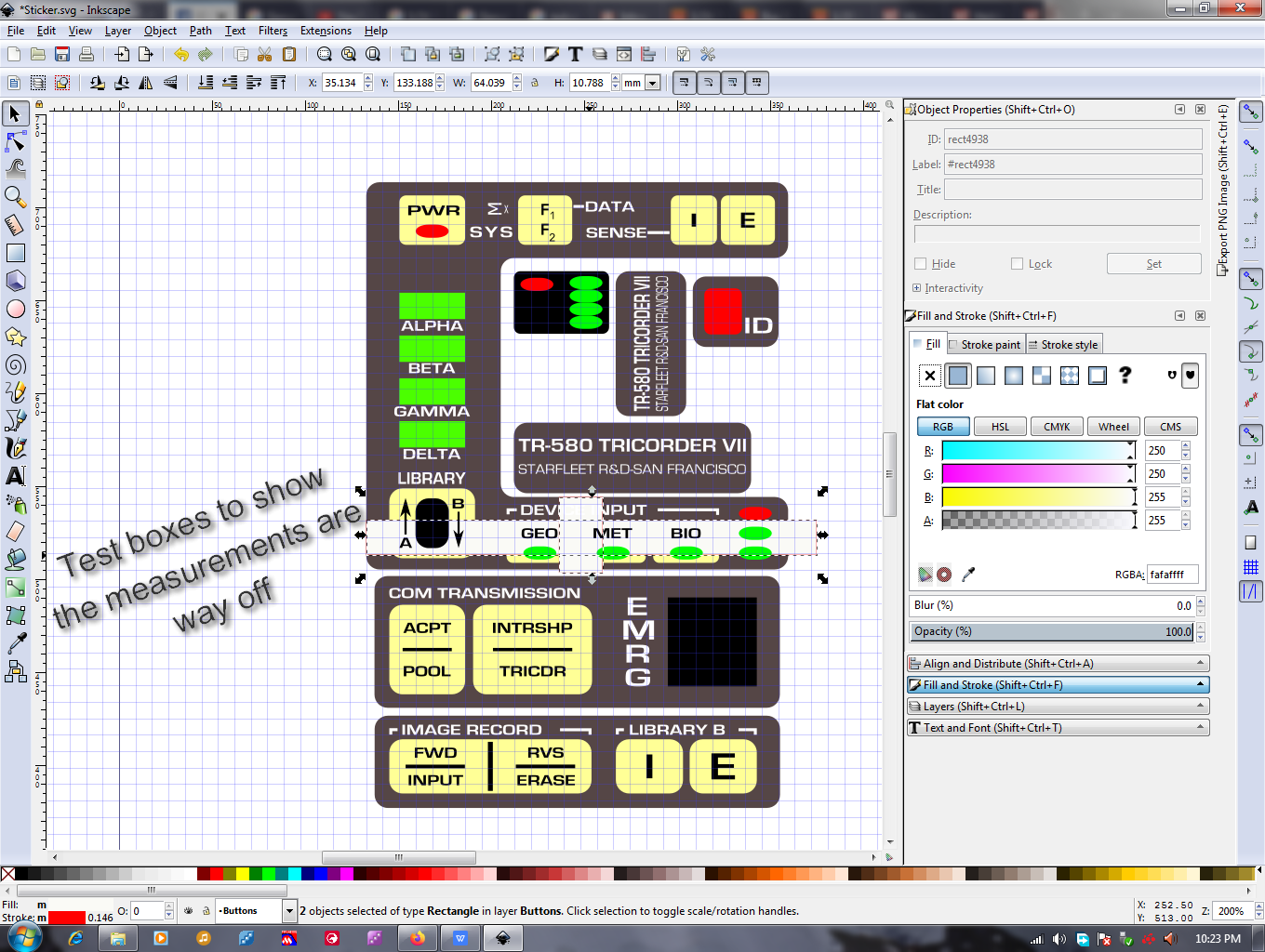Screen dimensions: 1265x952
Task: Switch color mode to CMS
Action: (1170, 427)
